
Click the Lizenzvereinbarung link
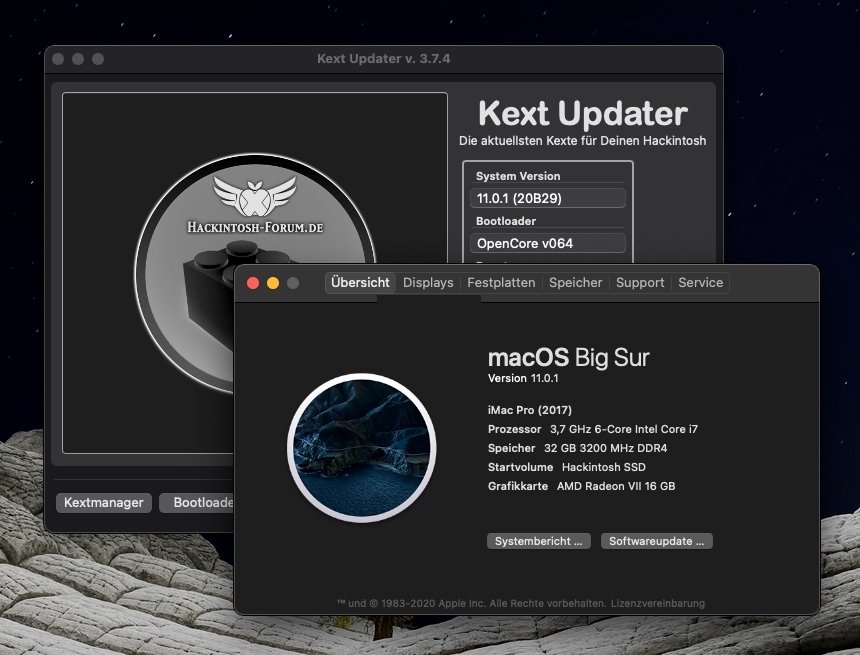[658, 603]
